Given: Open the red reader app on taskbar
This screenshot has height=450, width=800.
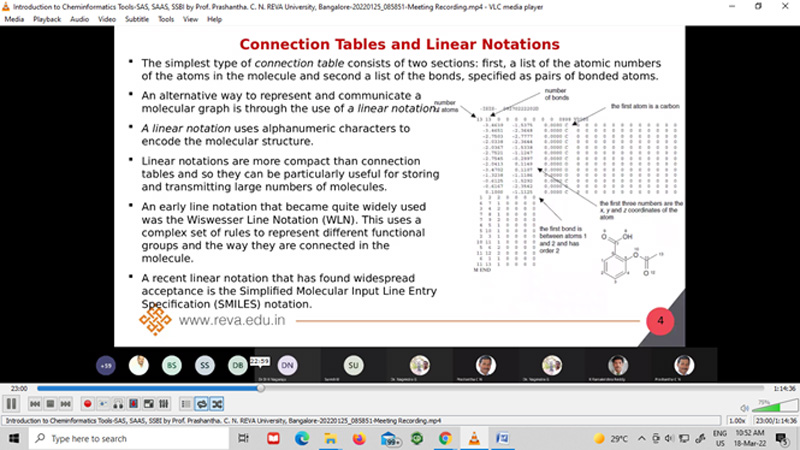Looking at the screenshot, I should coord(273,438).
